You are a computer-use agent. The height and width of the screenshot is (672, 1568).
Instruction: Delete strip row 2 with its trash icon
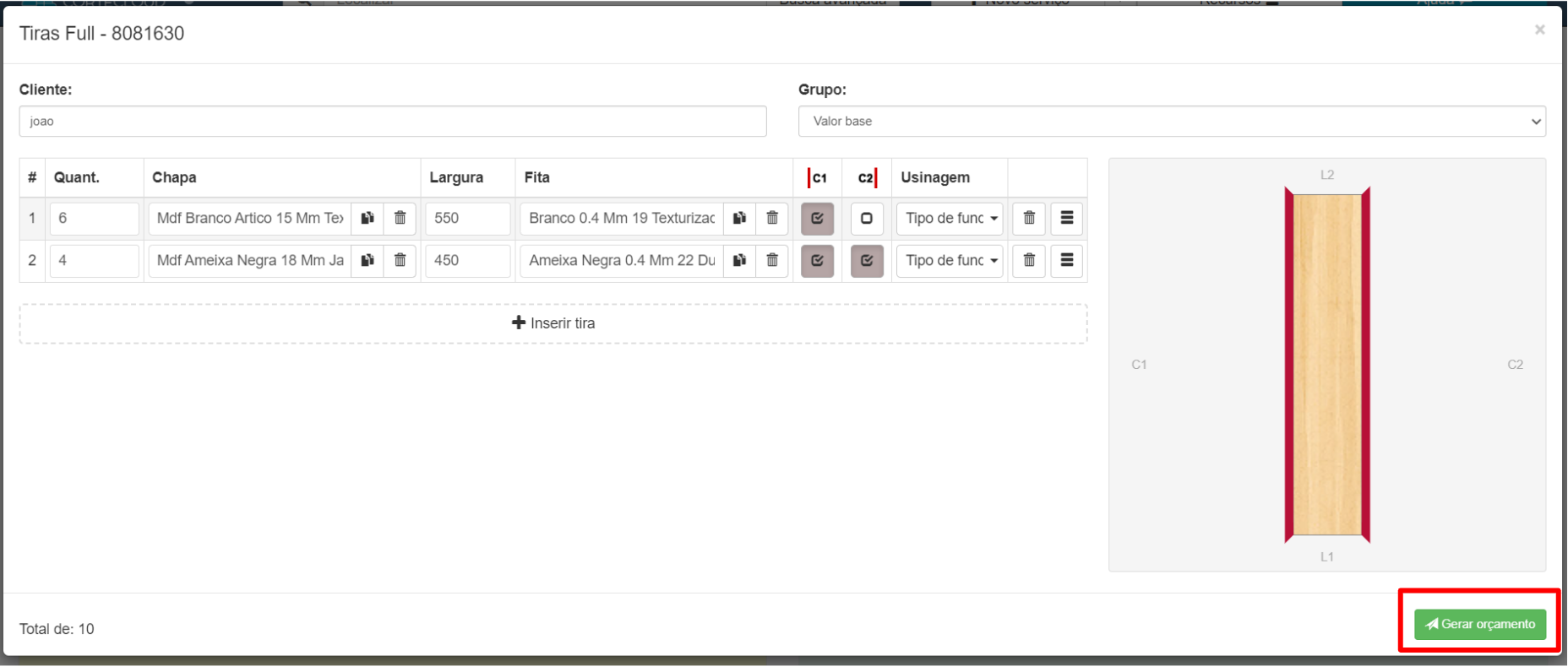tap(1029, 261)
